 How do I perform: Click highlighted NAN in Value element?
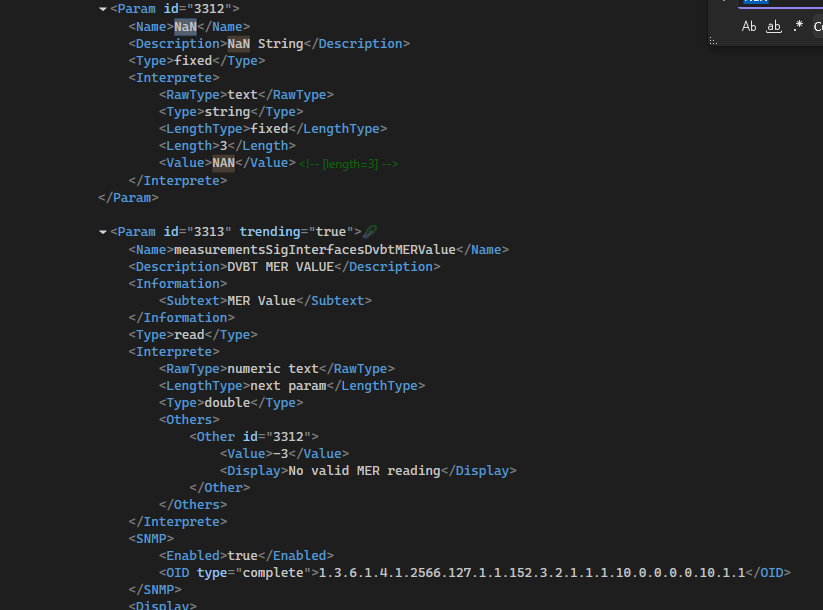coord(223,163)
